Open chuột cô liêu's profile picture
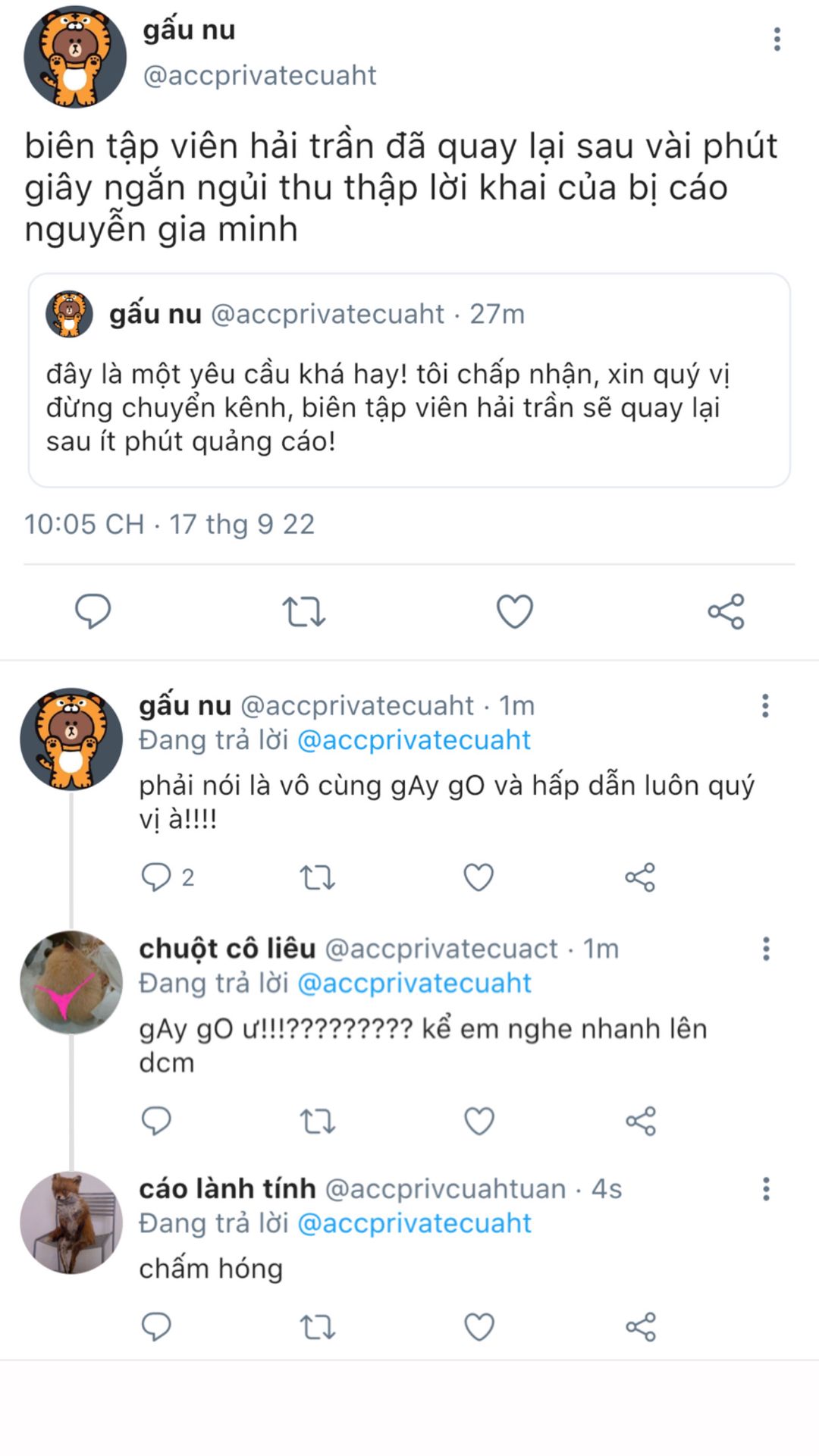This screenshot has height=1456, width=819. (71, 982)
